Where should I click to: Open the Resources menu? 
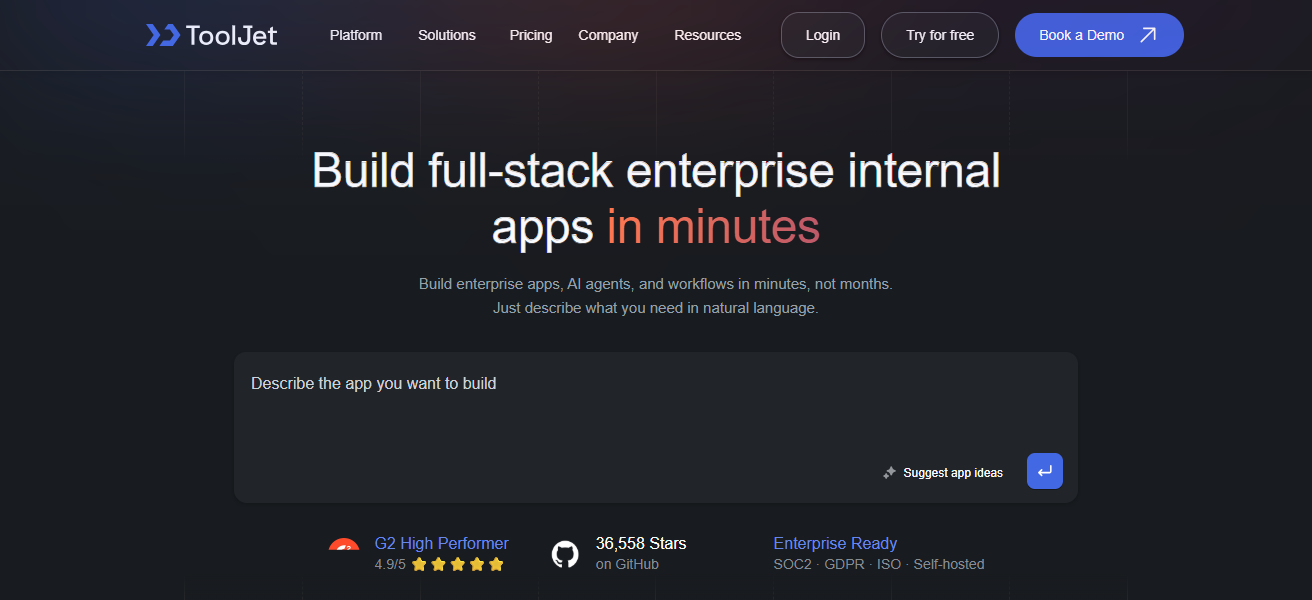(x=707, y=35)
